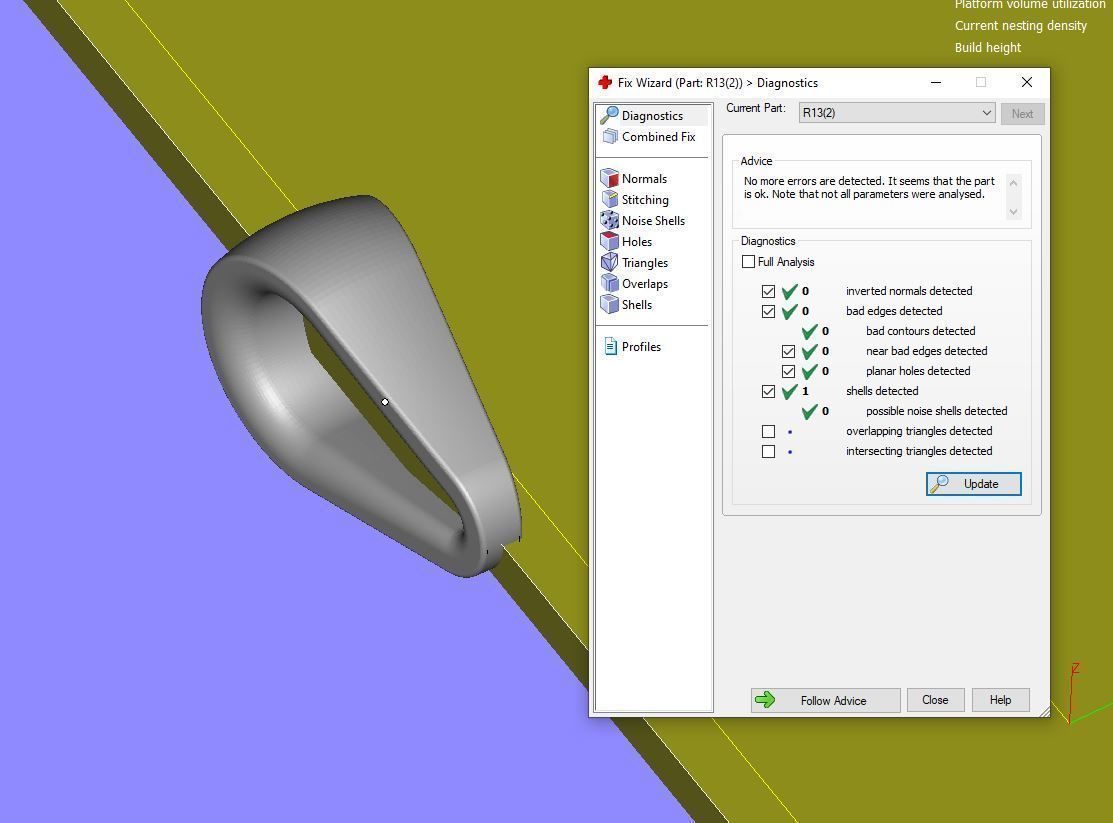
Task: Switch to the Holes page
Action: [637, 241]
